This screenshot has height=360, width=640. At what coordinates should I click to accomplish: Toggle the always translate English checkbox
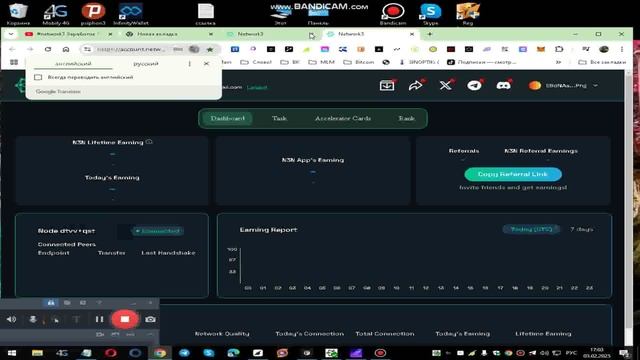click(x=38, y=77)
